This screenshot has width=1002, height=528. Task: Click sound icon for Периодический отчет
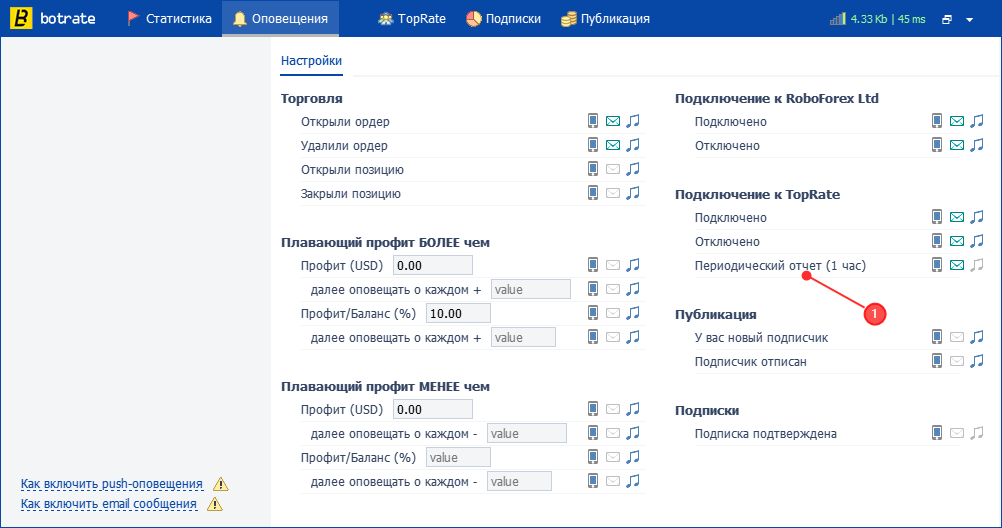click(x=976, y=265)
